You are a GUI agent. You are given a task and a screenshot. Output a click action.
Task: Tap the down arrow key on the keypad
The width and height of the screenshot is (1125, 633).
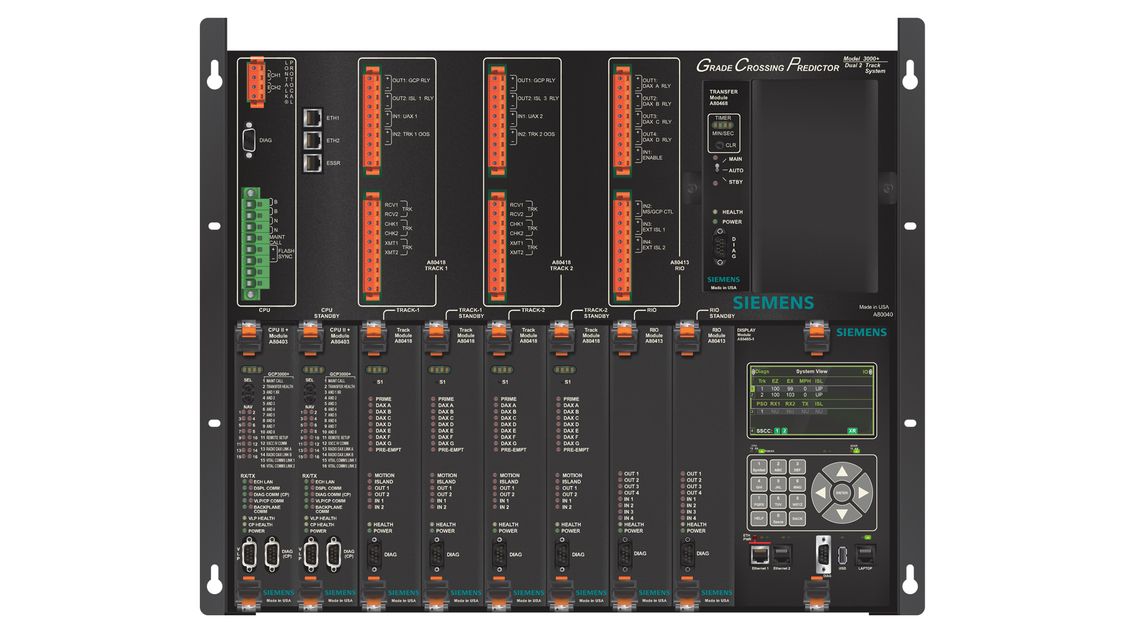tap(842, 514)
